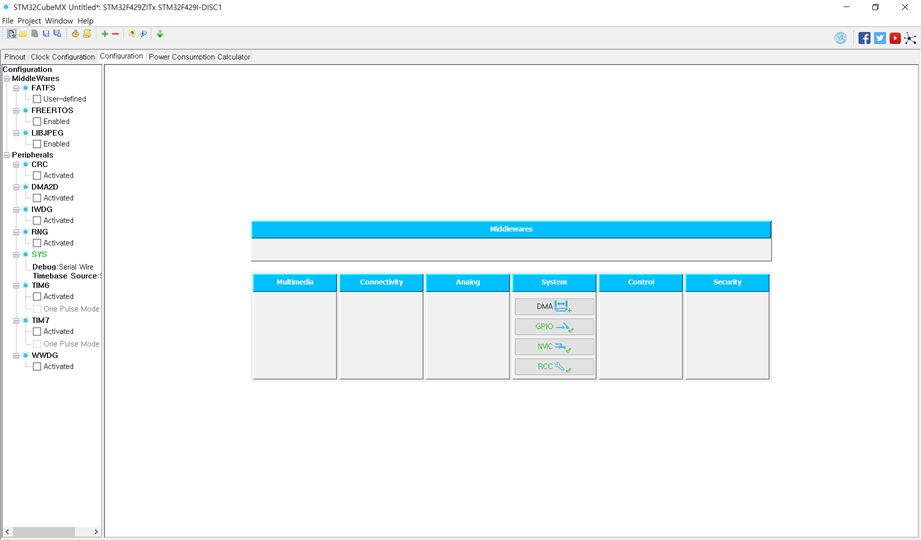Click the gray document toolbar icon
This screenshot has height=540, width=921.
click(35, 34)
